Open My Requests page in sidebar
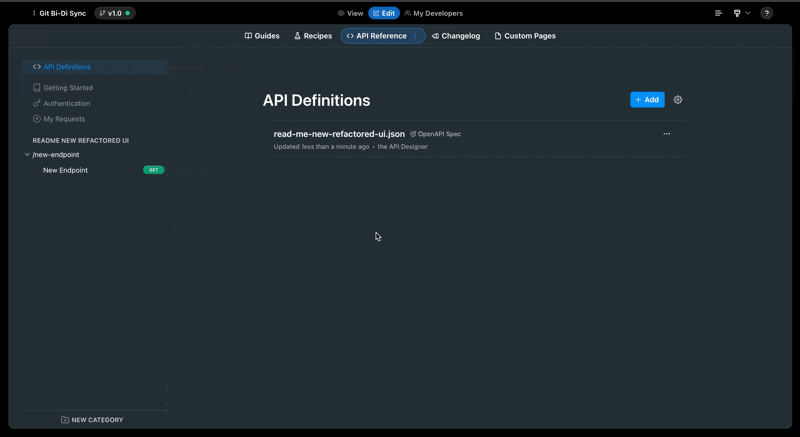 [x=59, y=119]
